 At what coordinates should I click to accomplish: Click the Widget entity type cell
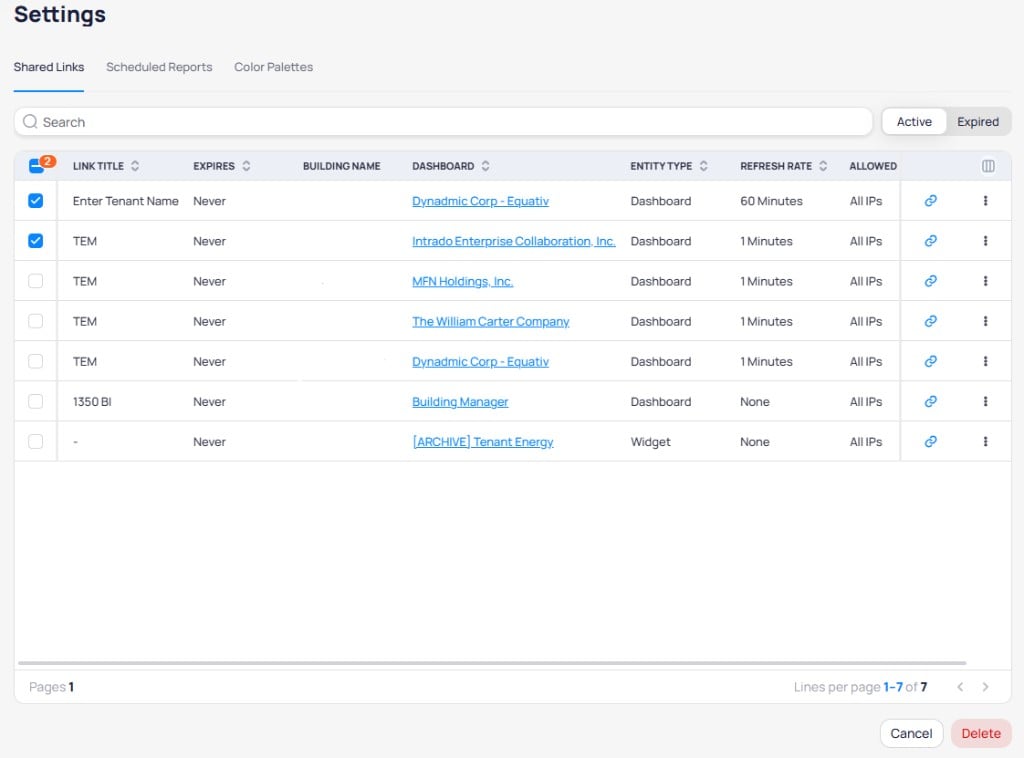[650, 442]
